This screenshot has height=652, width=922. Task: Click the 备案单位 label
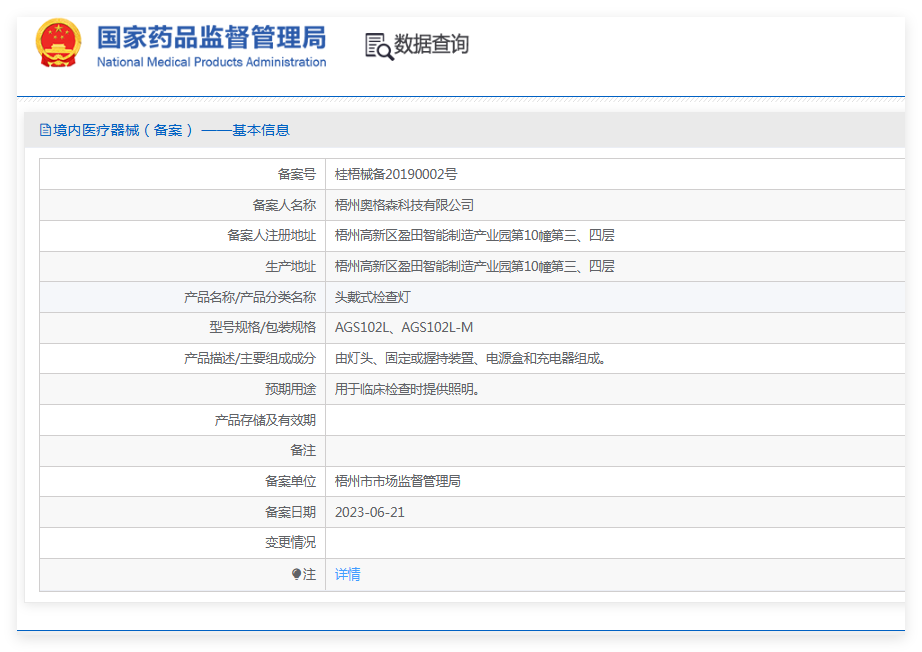[290, 481]
